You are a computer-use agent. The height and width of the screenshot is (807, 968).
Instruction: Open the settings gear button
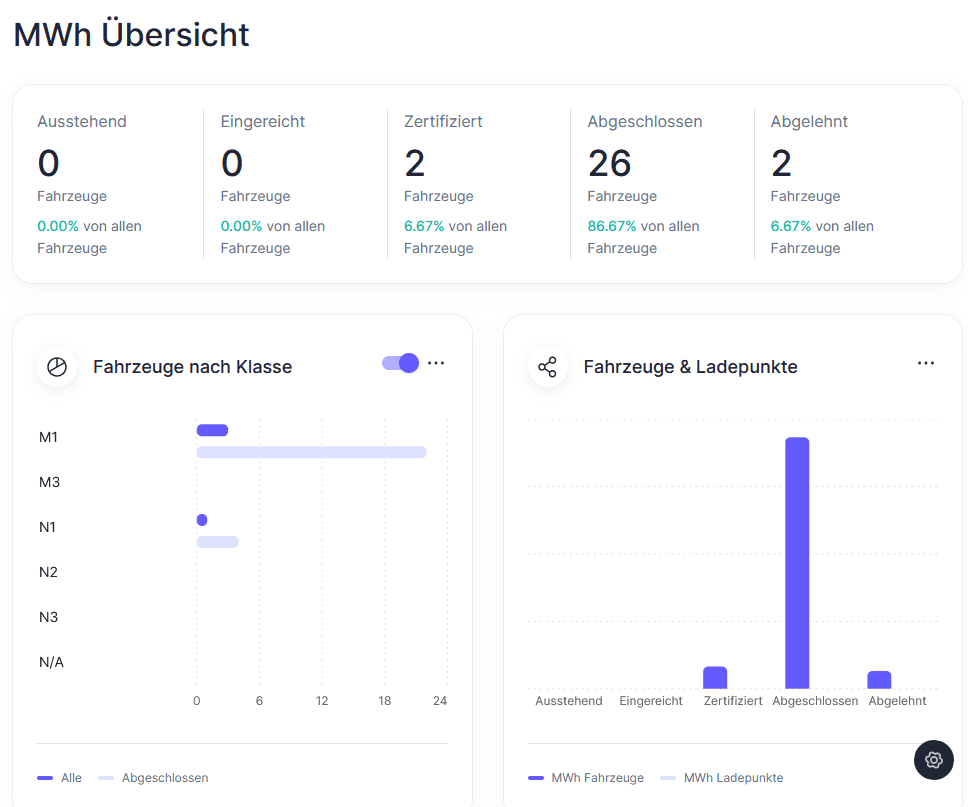point(933,760)
